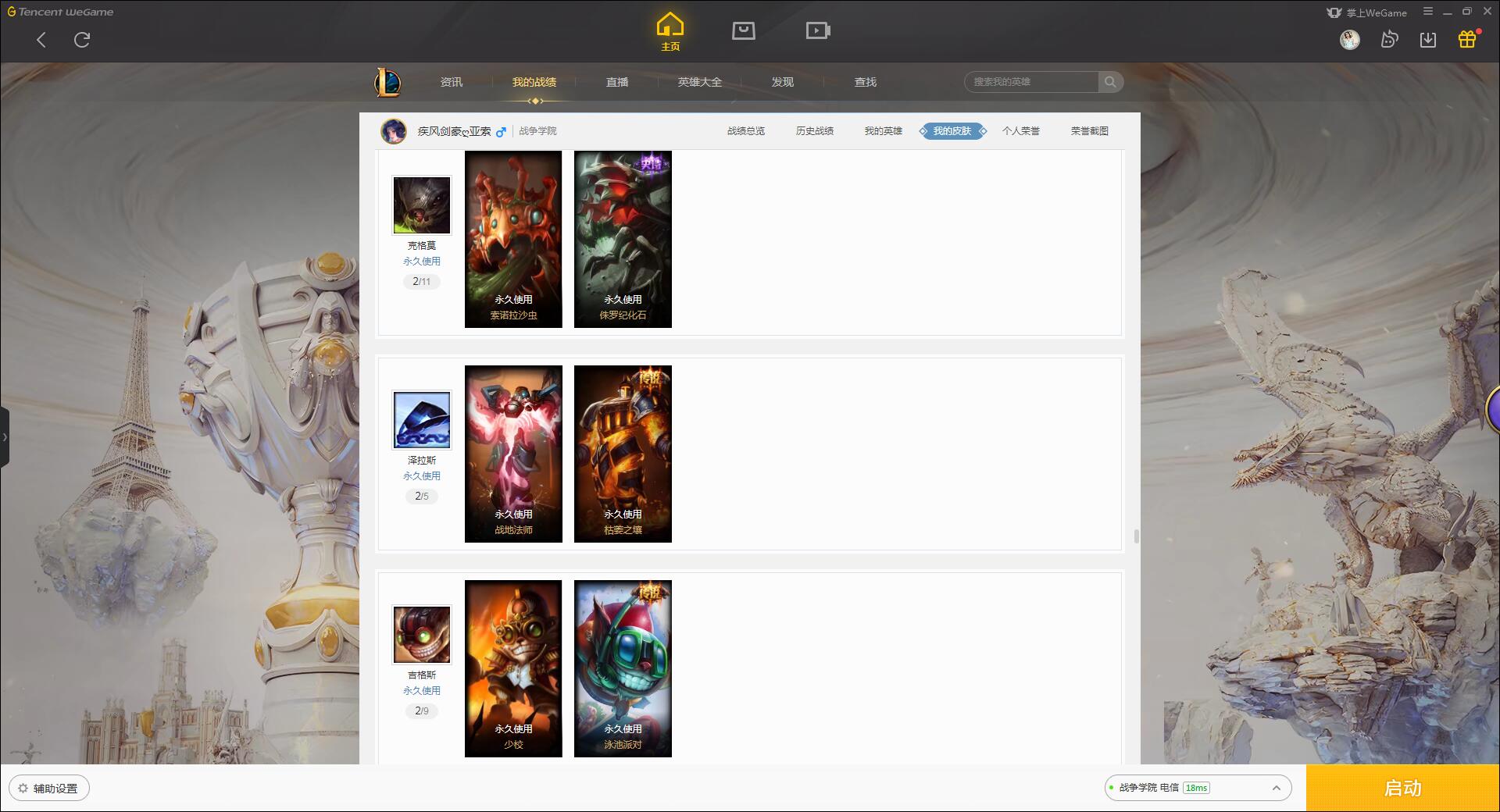The width and height of the screenshot is (1500, 812).
Task: Switch to 英雄大全 tab
Action: pos(700,82)
